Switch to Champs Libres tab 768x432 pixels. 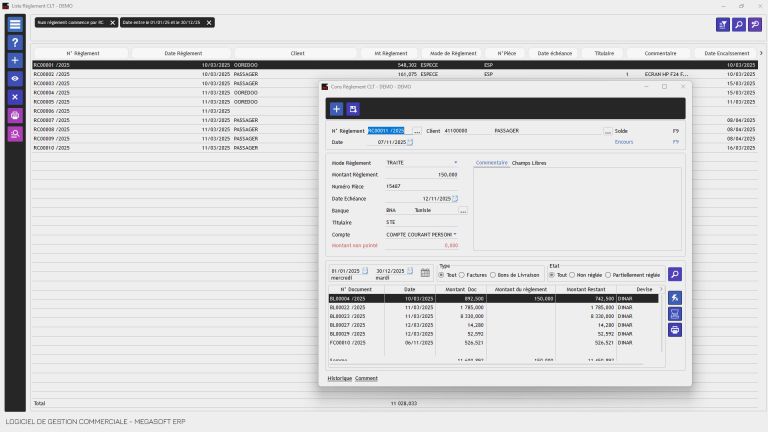coord(529,163)
